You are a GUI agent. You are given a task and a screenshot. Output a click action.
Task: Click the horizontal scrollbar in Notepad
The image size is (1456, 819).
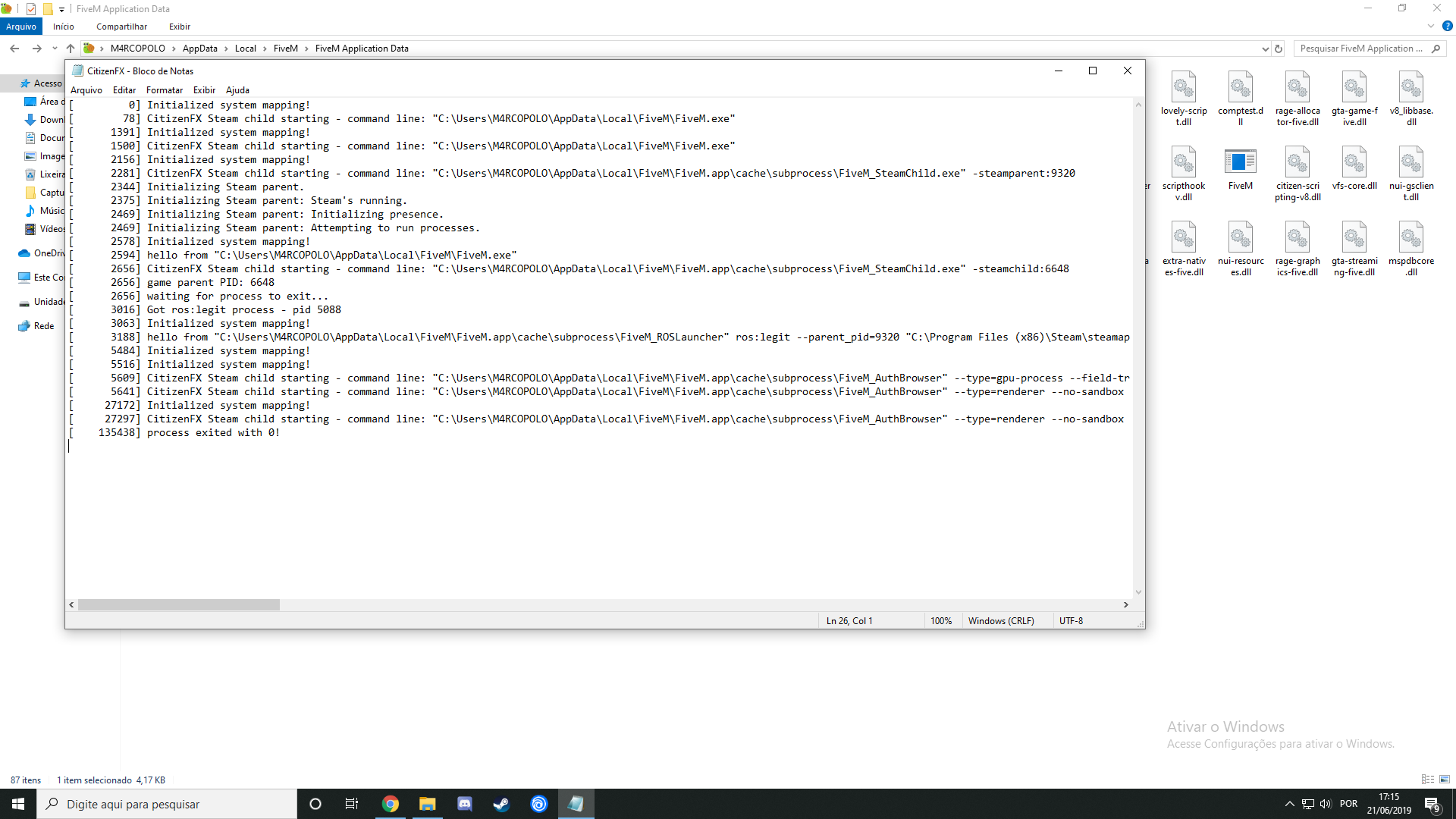[178, 604]
